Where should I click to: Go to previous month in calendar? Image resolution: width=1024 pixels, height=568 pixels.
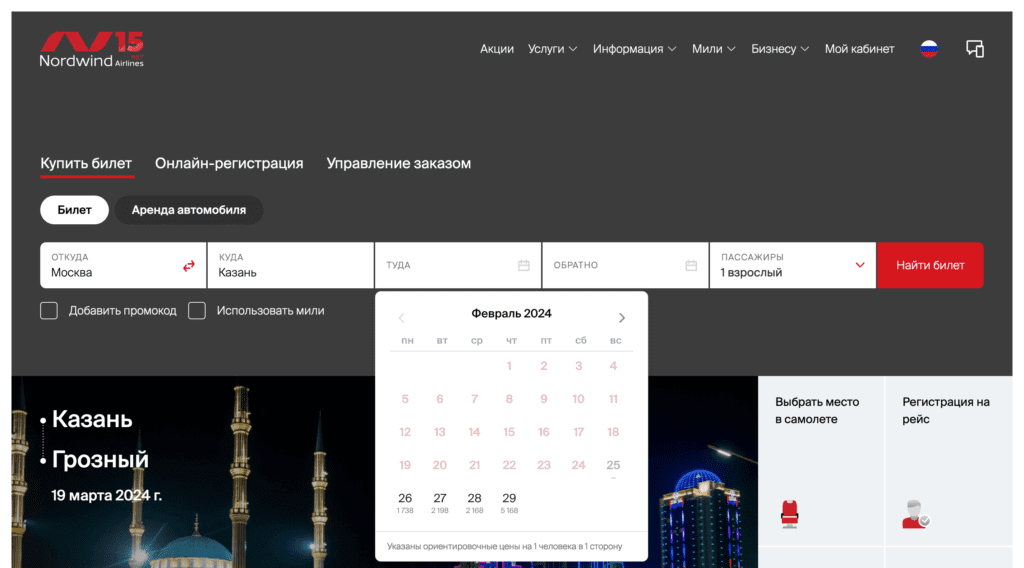click(402, 318)
